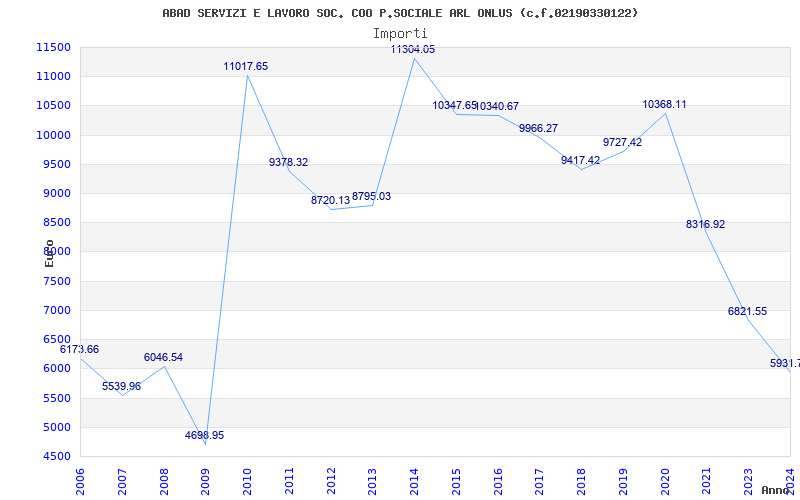Click the y-axis value 7000
This screenshot has height=500, width=800.
click(x=56, y=310)
